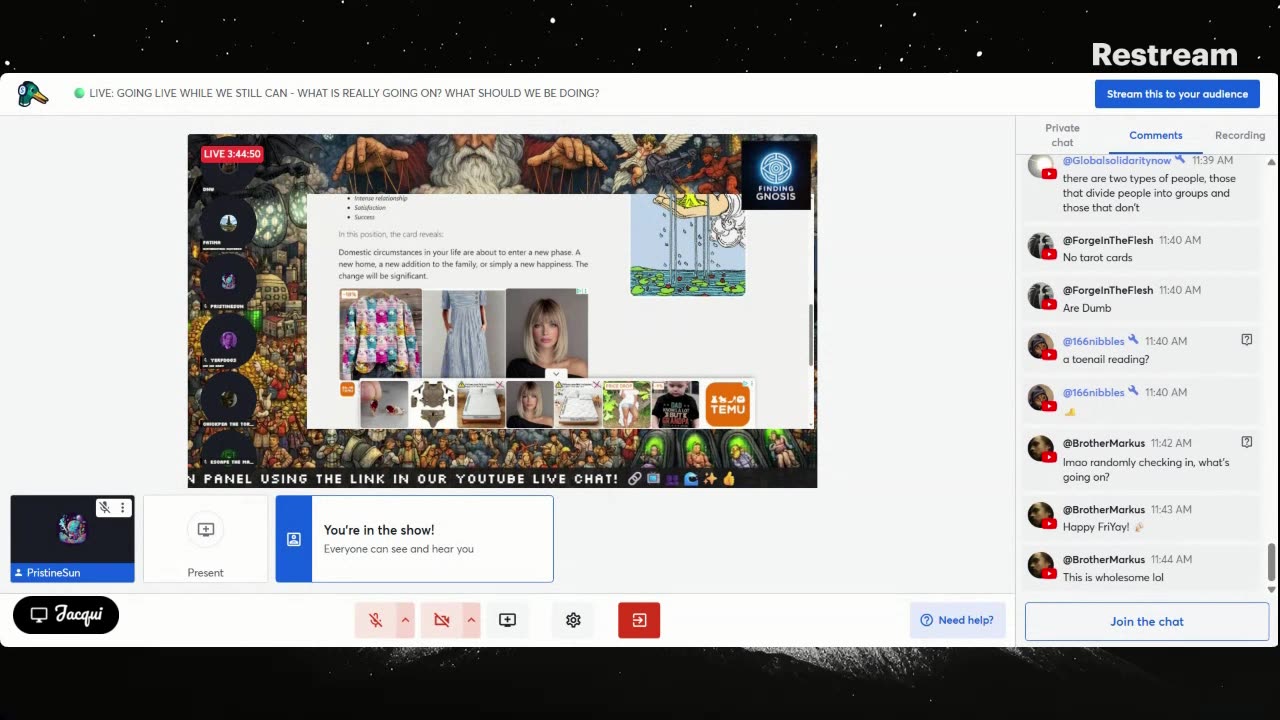This screenshot has width=1280, height=720.
Task: Click the @166nibbles name on toenail comment
Action: pos(1093,341)
